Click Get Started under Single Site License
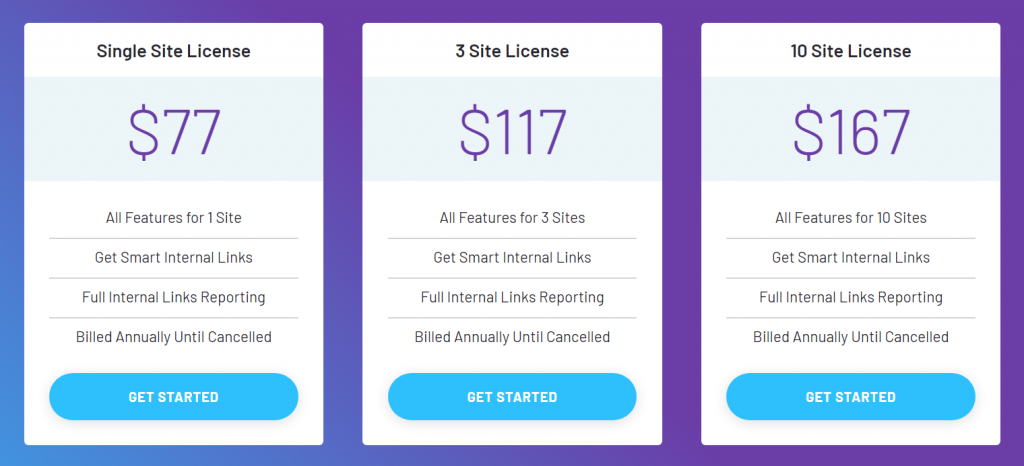This screenshot has height=466, width=1024. click(173, 397)
